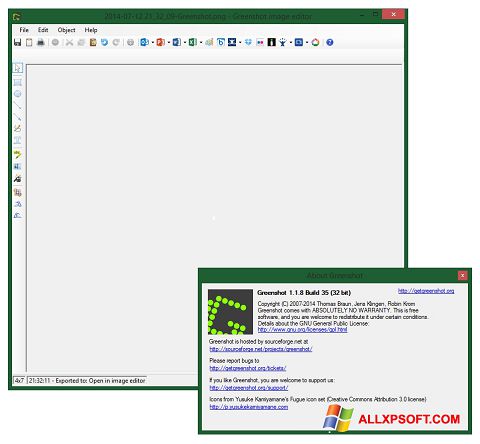The height and width of the screenshot is (444, 480).
Task: Send image to Word icon
Action: pyautogui.click(x=176, y=42)
